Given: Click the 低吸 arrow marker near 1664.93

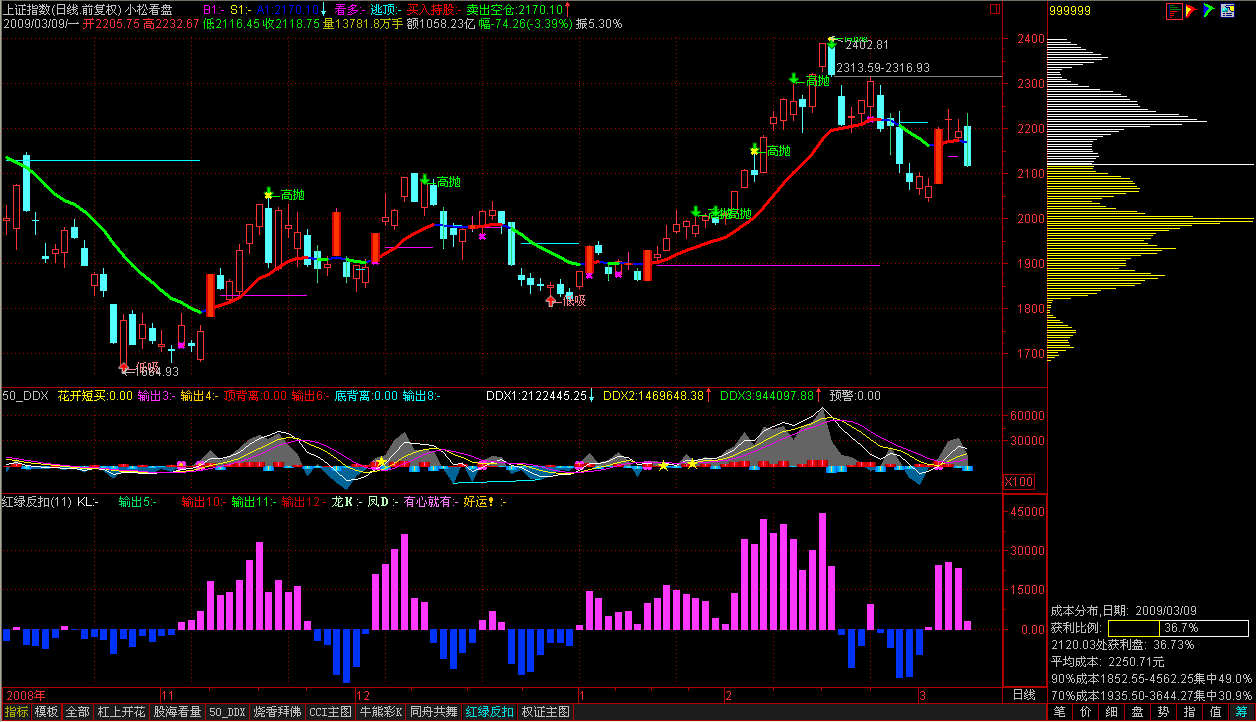Looking at the screenshot, I should [x=125, y=367].
